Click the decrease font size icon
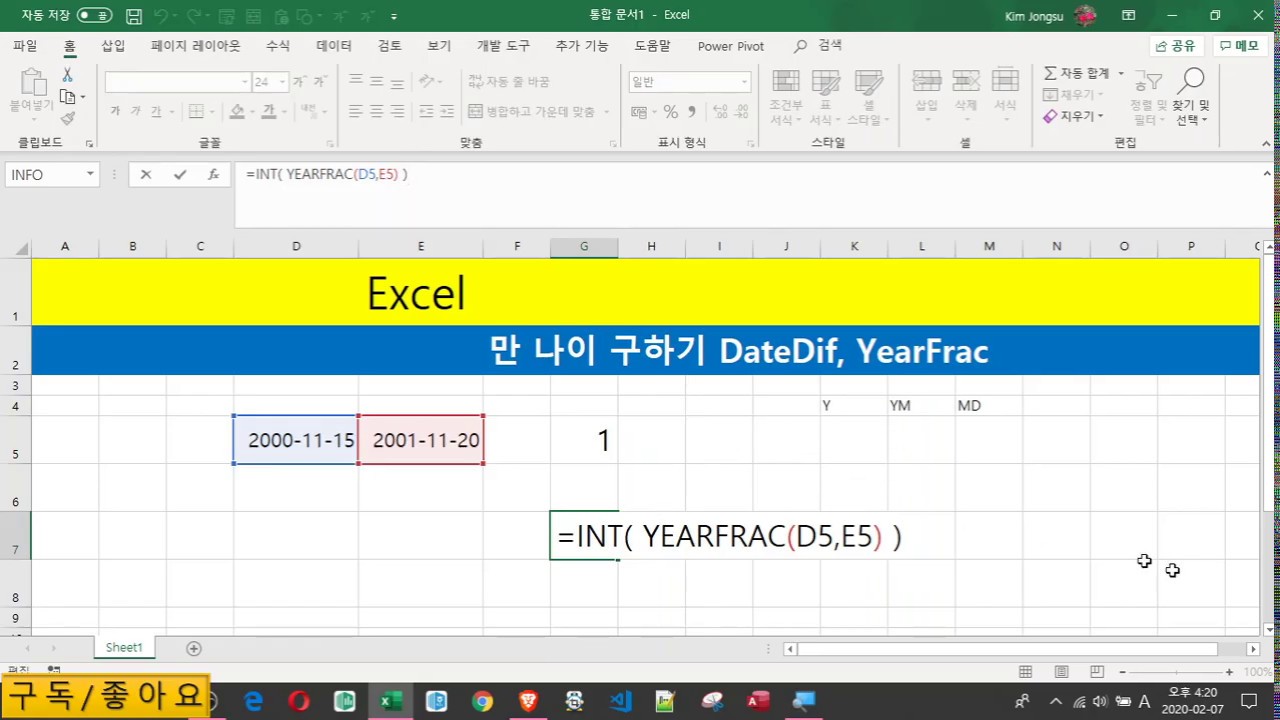The width and height of the screenshot is (1280, 720). (320, 82)
